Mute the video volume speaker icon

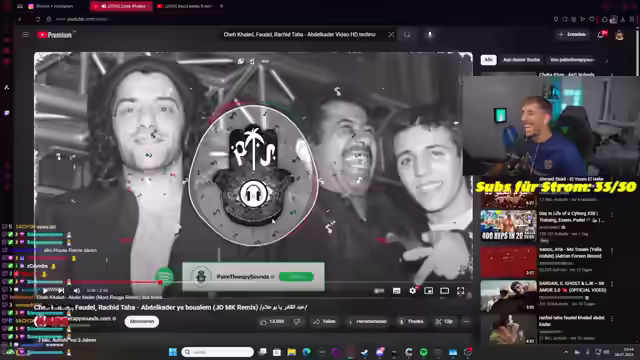[76, 291]
